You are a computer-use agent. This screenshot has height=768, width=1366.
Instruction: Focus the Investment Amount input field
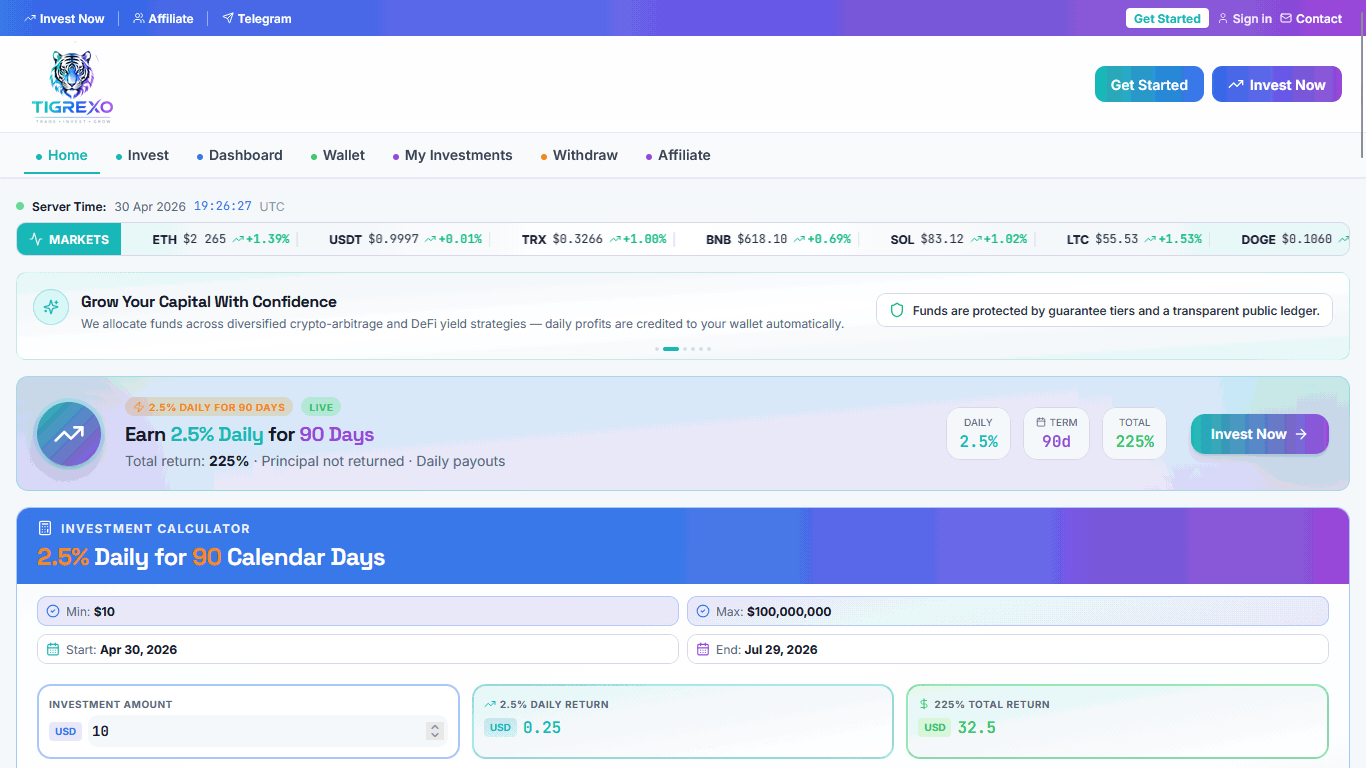[x=255, y=731]
